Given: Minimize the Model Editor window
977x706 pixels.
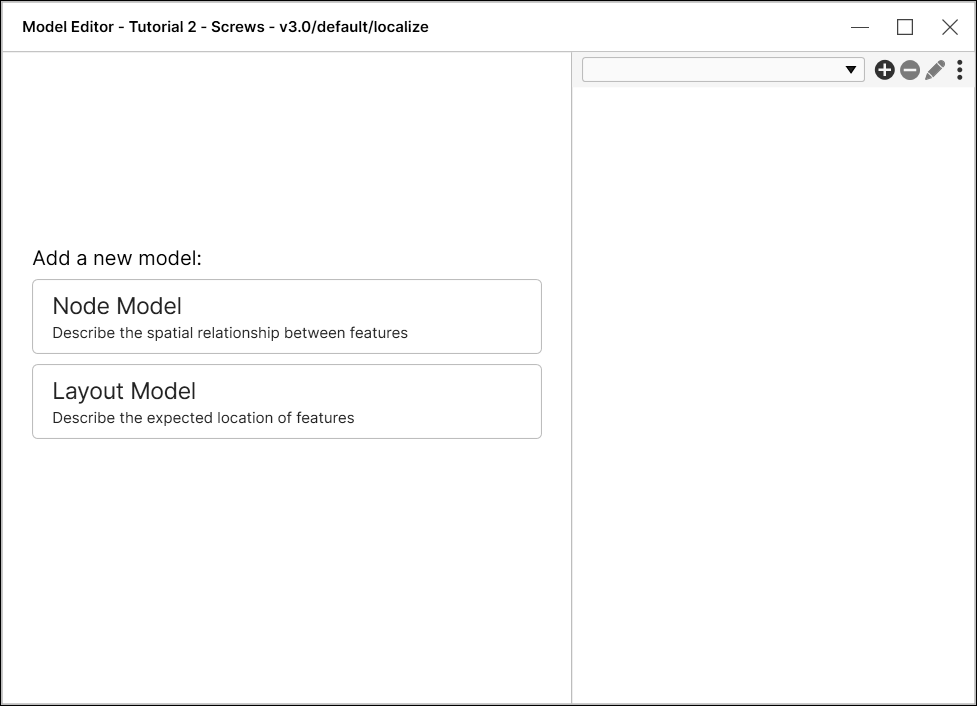Looking at the screenshot, I should tap(860, 27).
